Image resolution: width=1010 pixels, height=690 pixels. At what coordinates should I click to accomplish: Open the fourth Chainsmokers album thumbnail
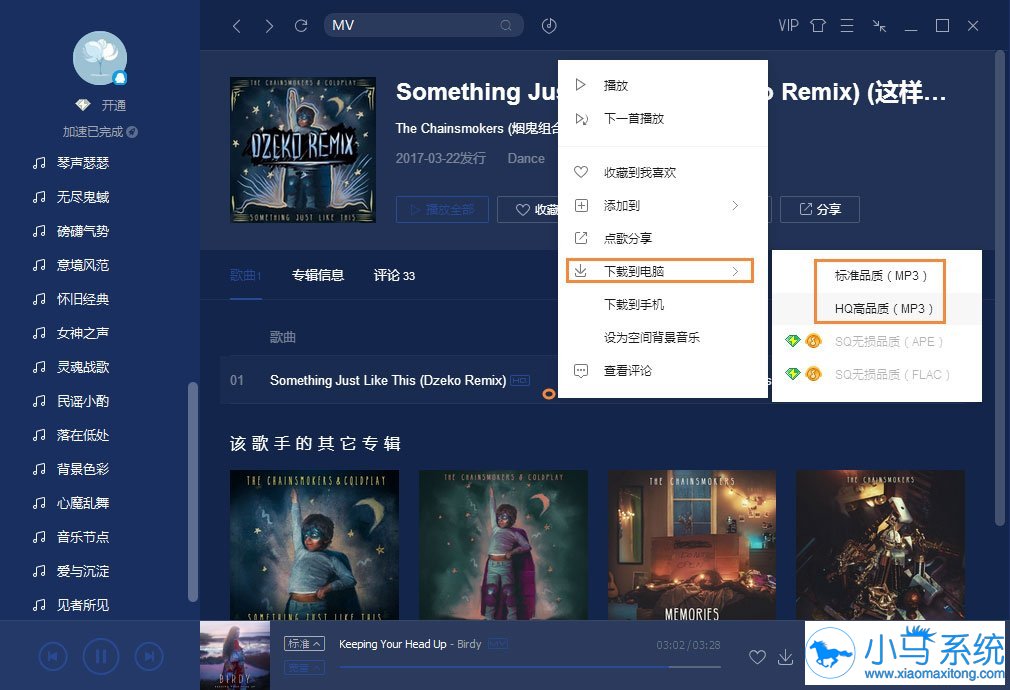(881, 545)
